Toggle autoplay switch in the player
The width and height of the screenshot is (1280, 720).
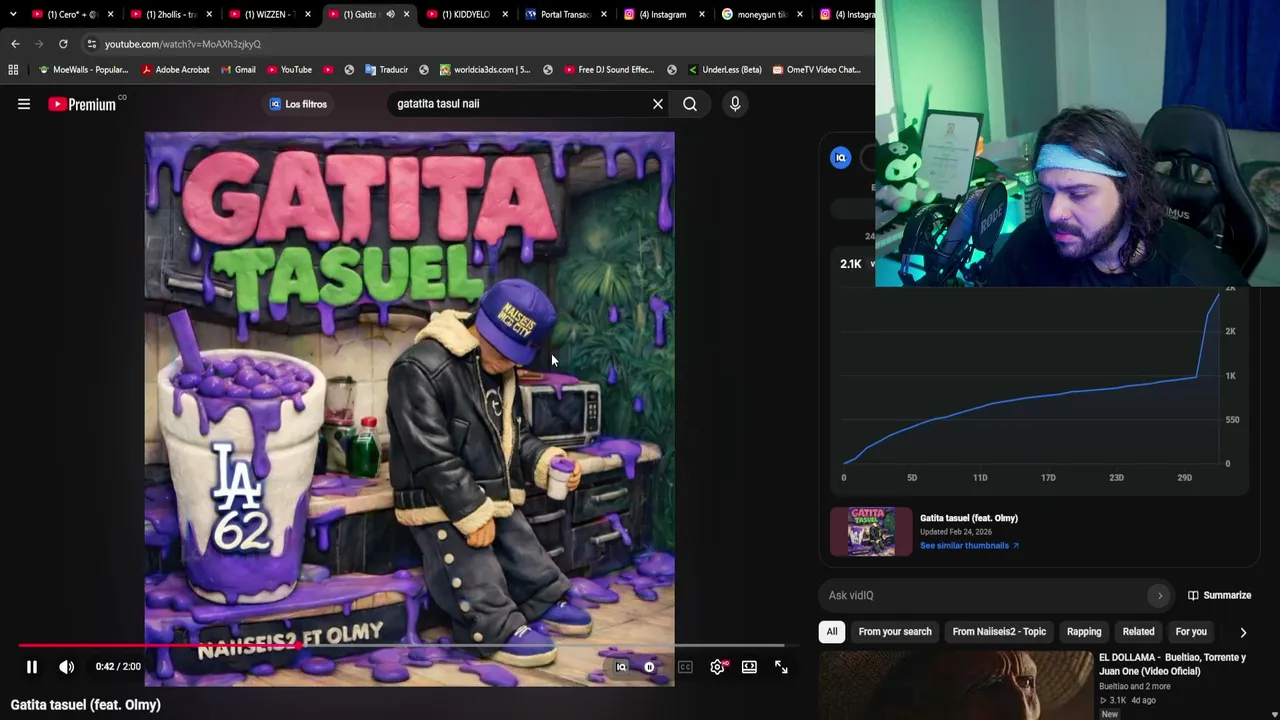click(649, 667)
